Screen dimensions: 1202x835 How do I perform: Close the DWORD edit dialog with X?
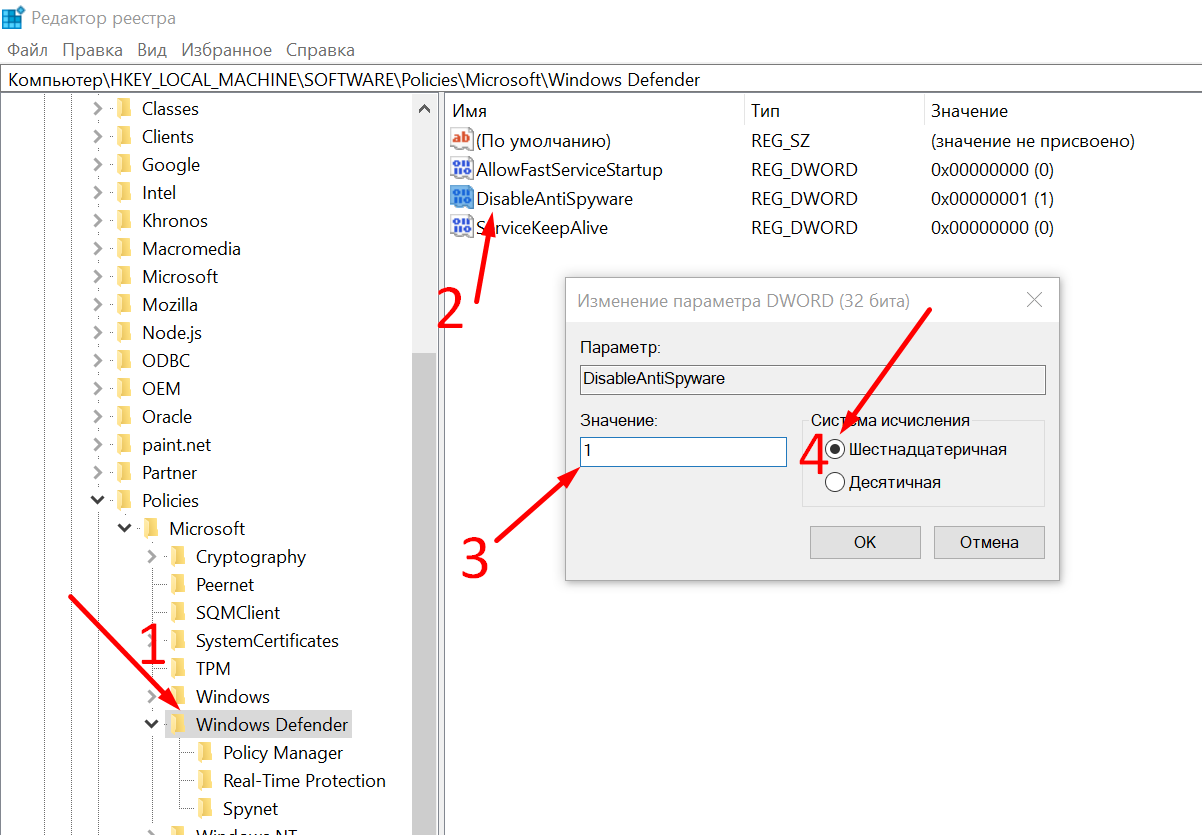pyautogui.click(x=1034, y=300)
